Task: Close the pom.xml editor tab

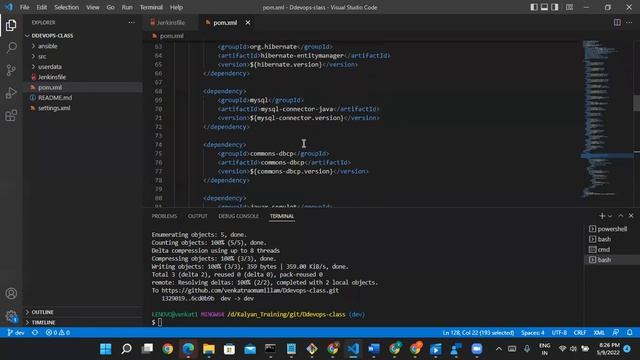Action: click(248, 22)
